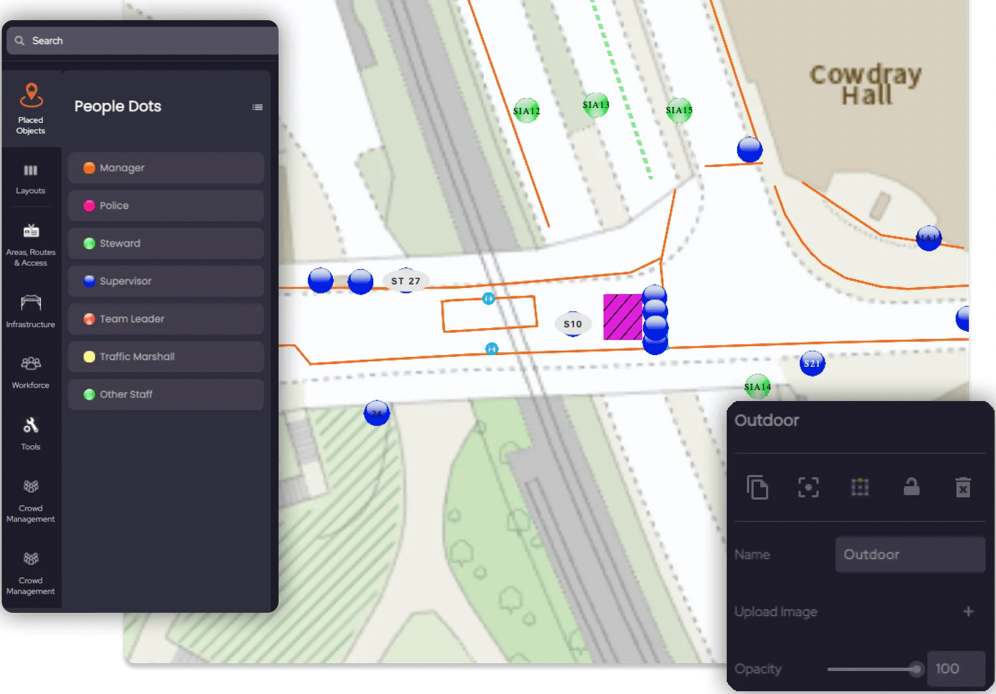Duplicate the Outdoor object with copy icon
The height and width of the screenshot is (694, 996).
point(758,487)
